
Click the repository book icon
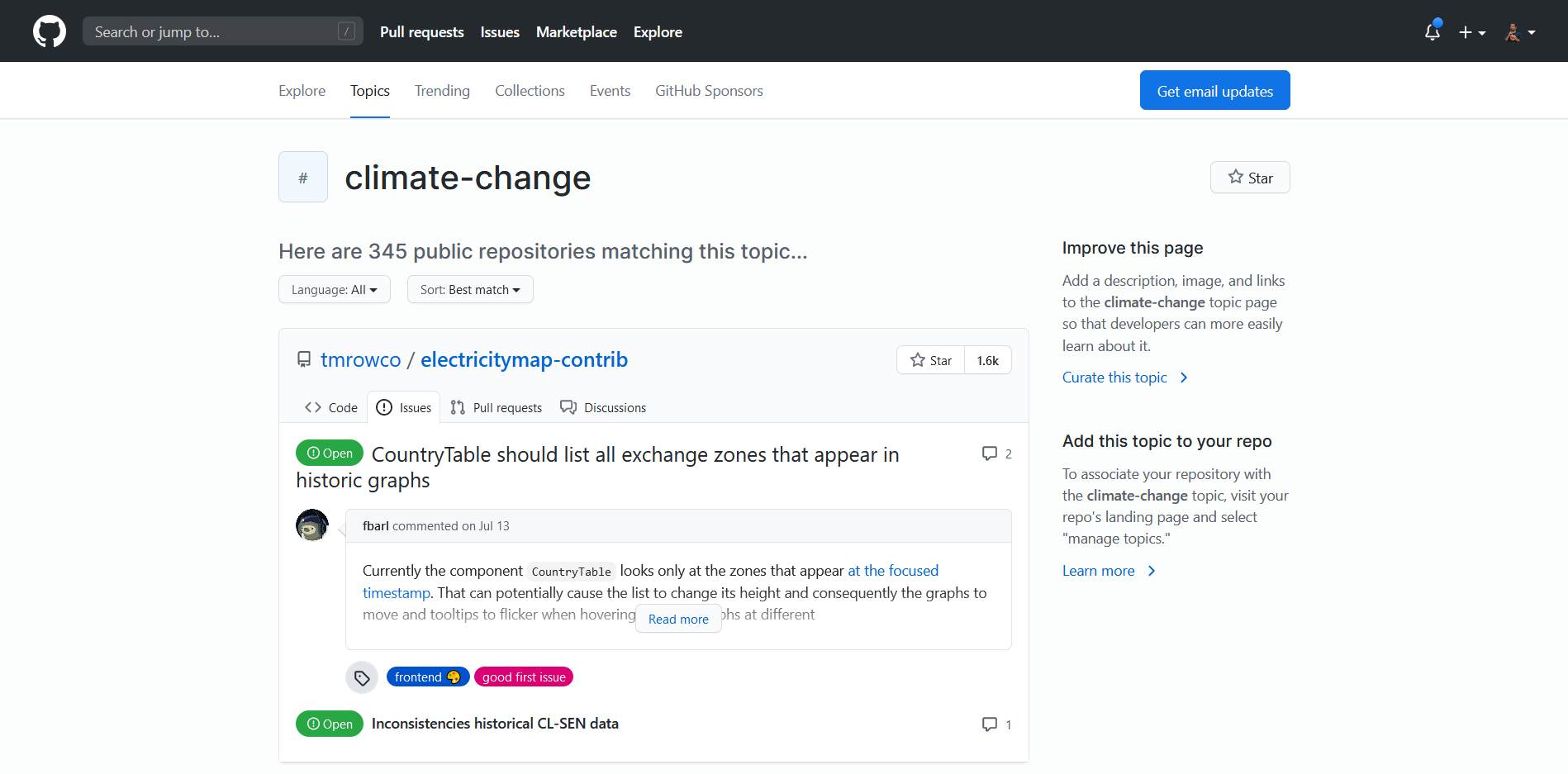coord(304,359)
